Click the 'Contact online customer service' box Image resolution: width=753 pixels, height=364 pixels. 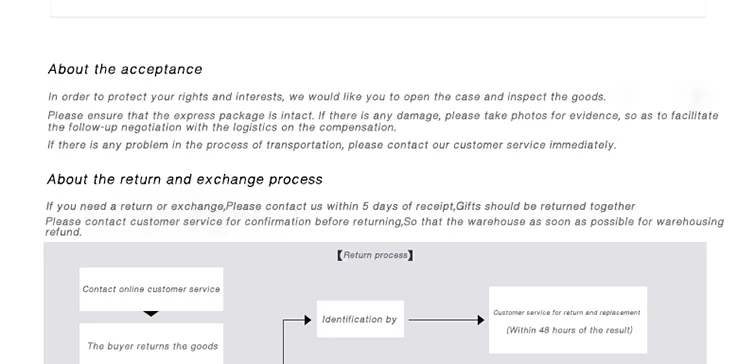coord(151,289)
